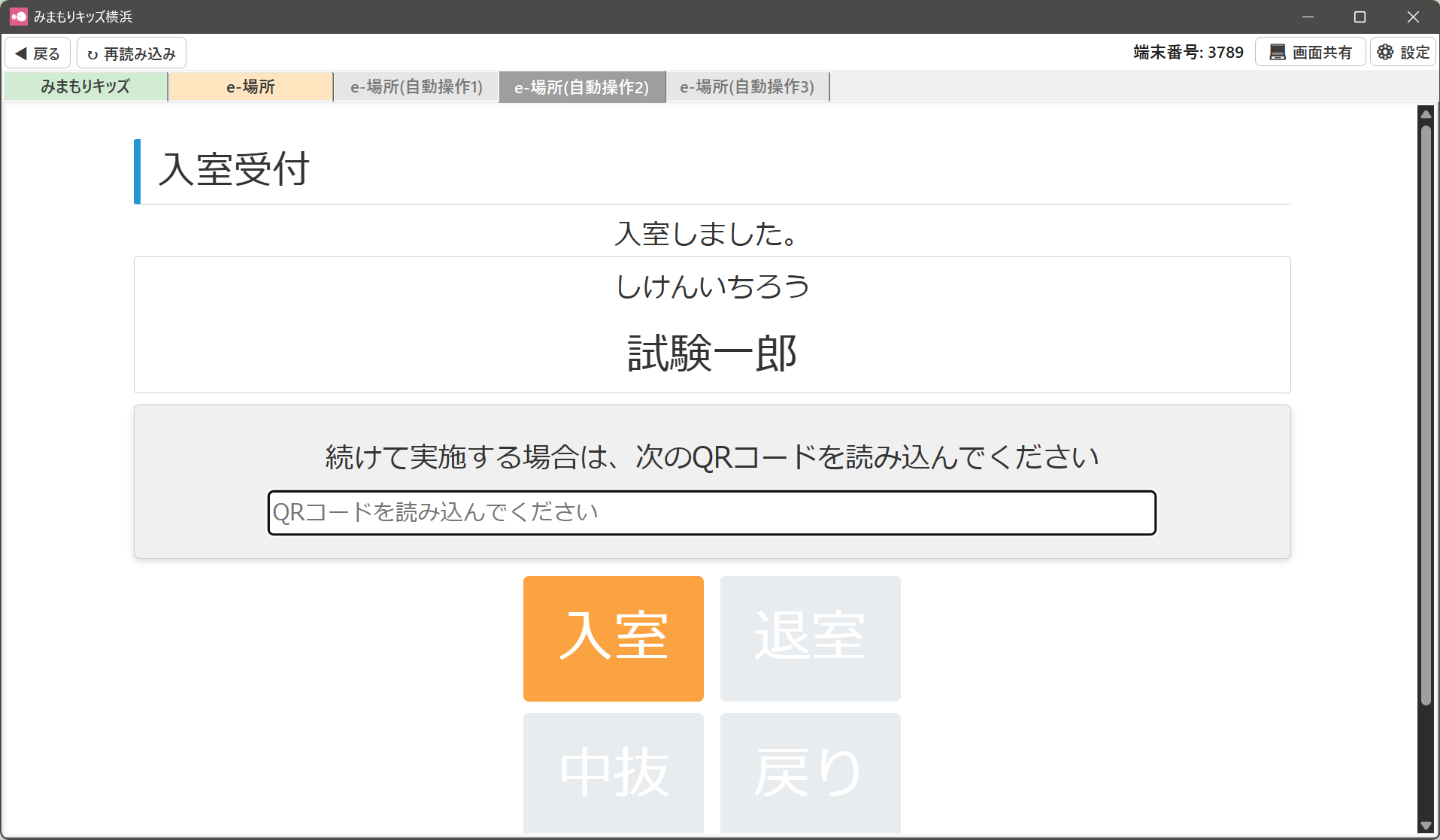Screen dimensions: 1440x840
Task: Click the scrollbar down arrow
Action: click(x=1426, y=826)
